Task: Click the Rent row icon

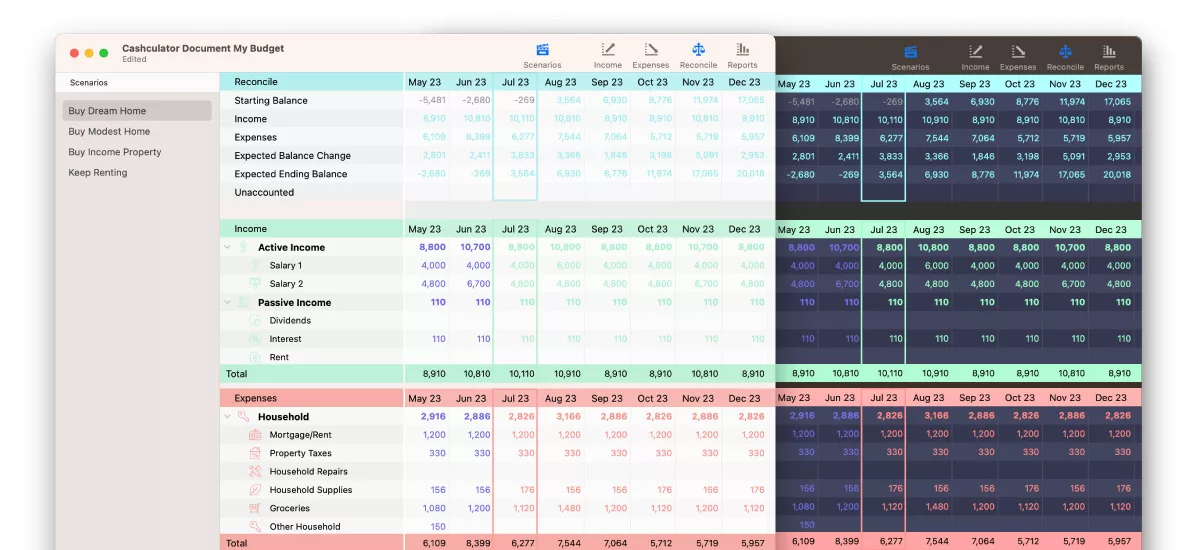Action: [254, 357]
